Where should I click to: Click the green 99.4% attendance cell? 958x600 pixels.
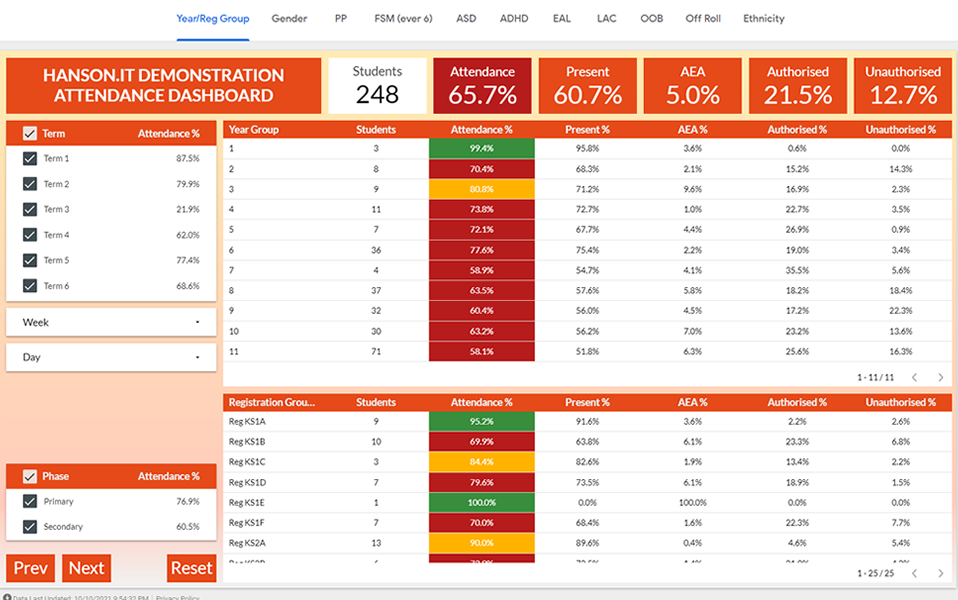coord(481,148)
